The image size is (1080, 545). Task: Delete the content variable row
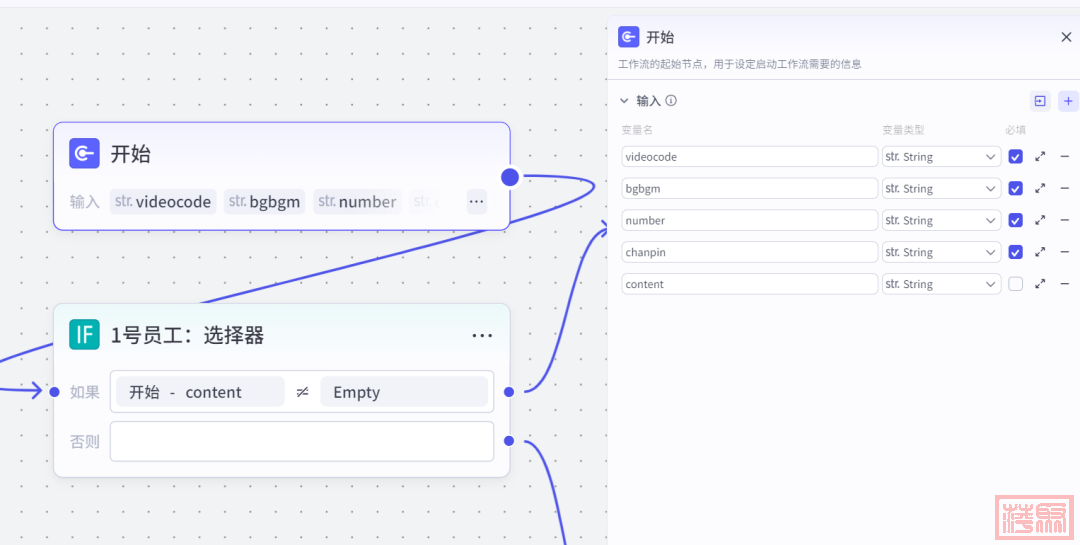pyautogui.click(x=1064, y=284)
